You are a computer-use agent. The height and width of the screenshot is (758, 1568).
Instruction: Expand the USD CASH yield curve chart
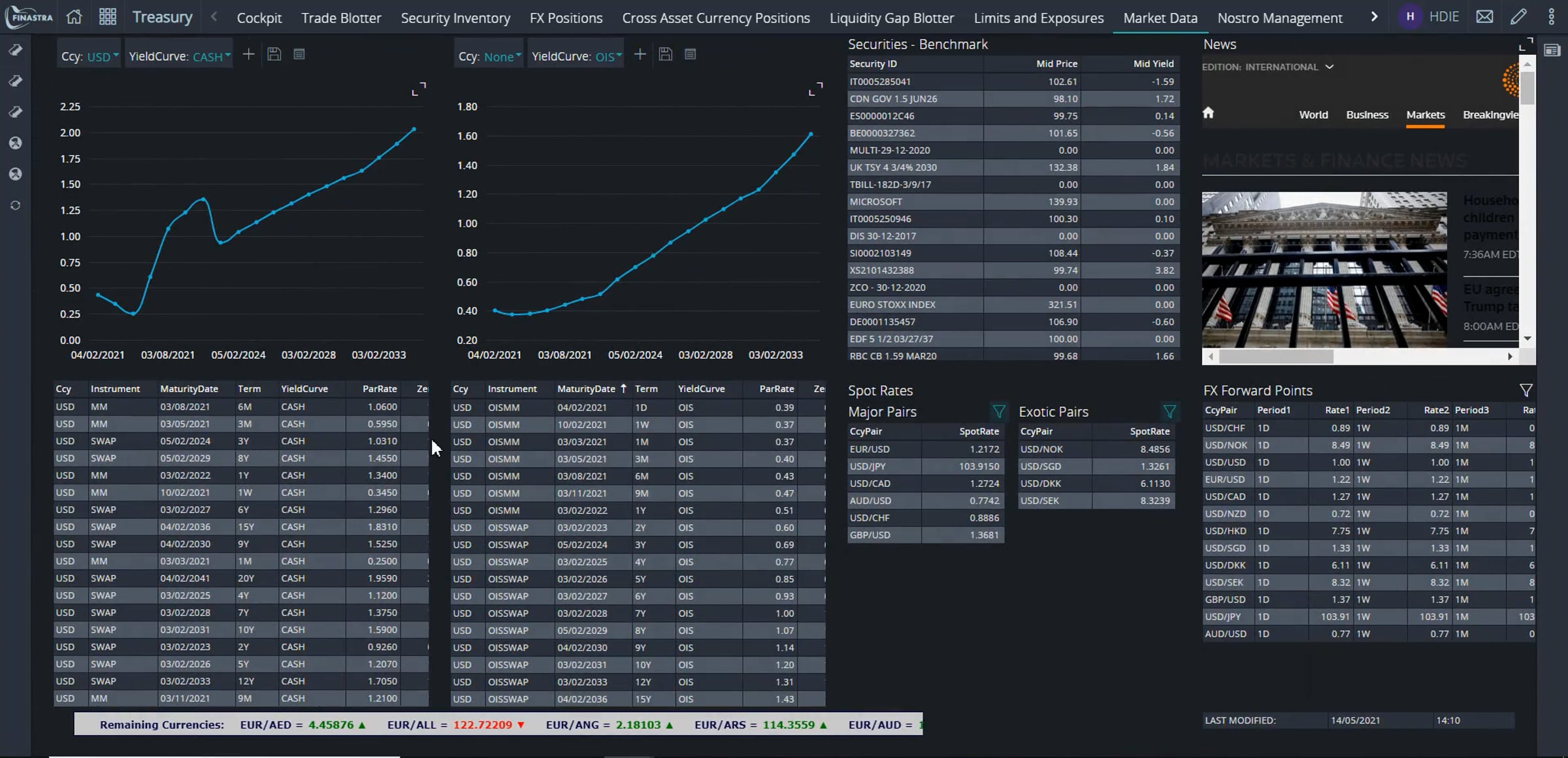coord(419,89)
